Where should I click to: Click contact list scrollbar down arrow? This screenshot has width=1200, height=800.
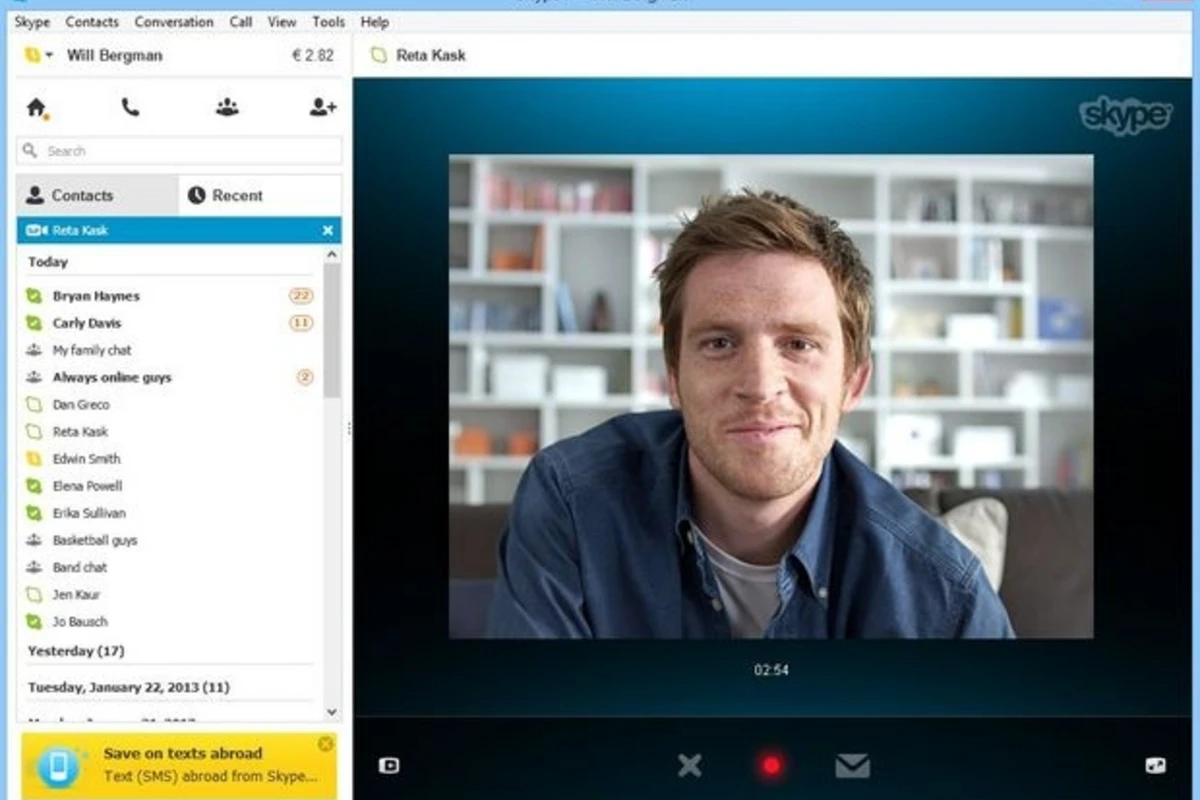click(x=332, y=712)
